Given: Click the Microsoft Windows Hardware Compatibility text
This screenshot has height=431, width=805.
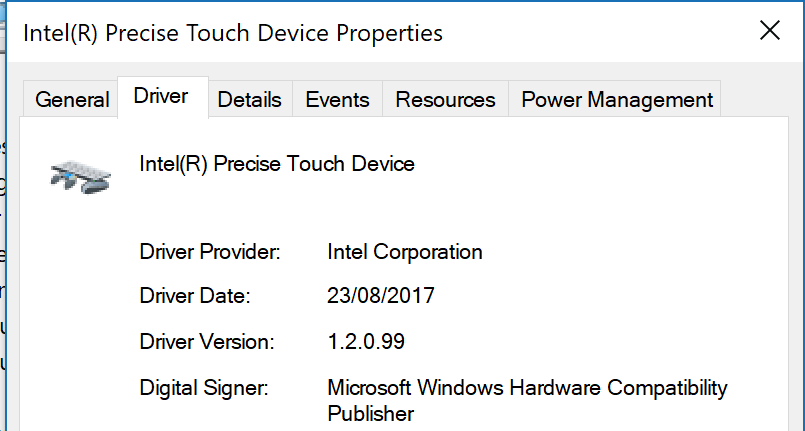Looking at the screenshot, I should (x=527, y=388).
